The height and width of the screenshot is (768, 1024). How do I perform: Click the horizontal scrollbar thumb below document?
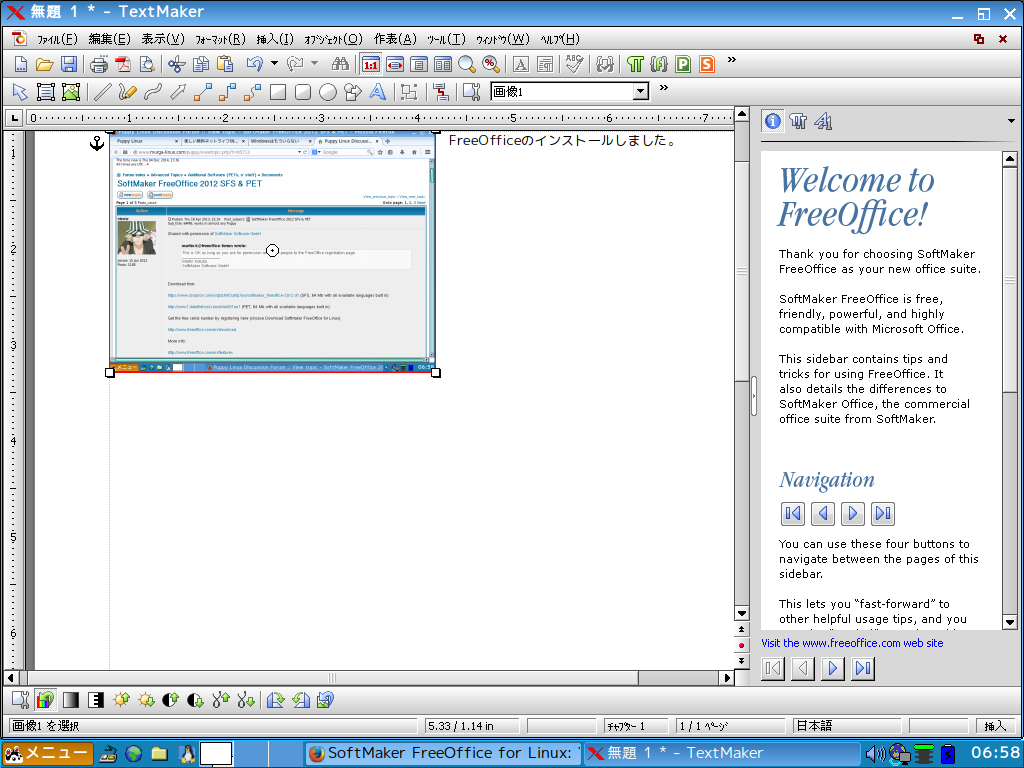332,678
